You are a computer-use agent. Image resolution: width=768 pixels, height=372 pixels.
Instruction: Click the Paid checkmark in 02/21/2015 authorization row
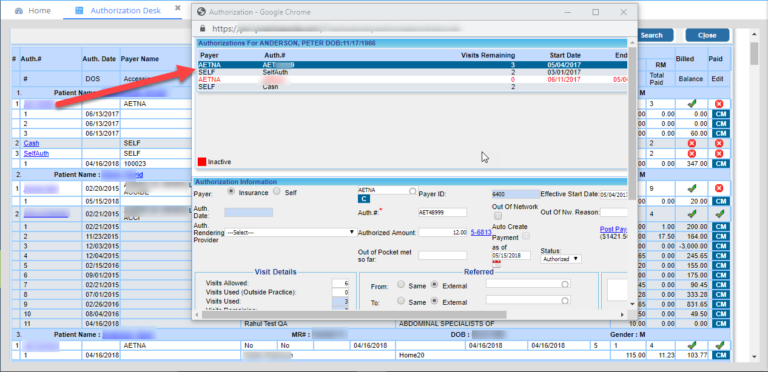719,214
